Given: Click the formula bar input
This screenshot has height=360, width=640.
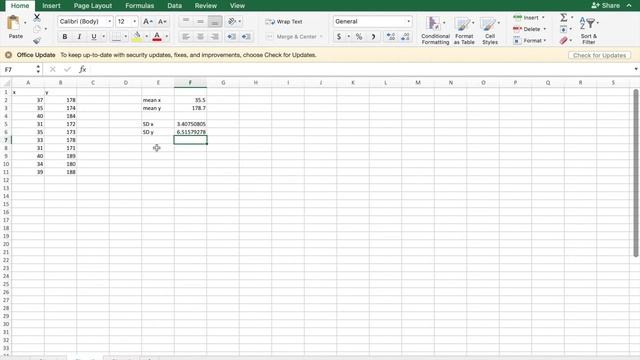Looking at the screenshot, I should point(359,69).
